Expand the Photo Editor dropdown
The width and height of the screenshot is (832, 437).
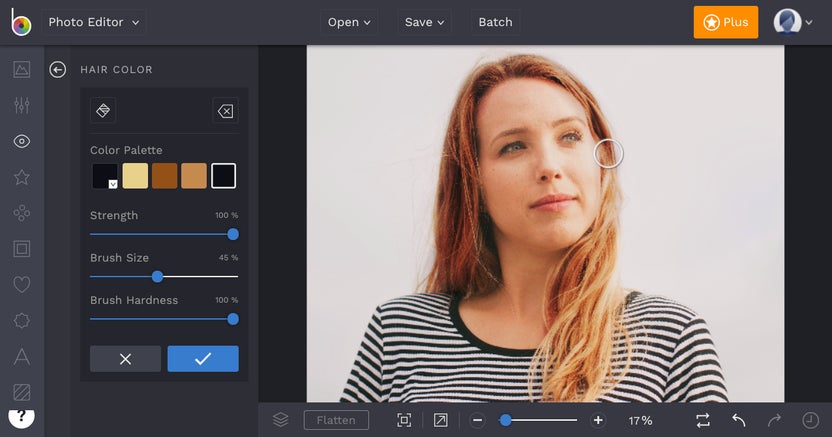[93, 22]
